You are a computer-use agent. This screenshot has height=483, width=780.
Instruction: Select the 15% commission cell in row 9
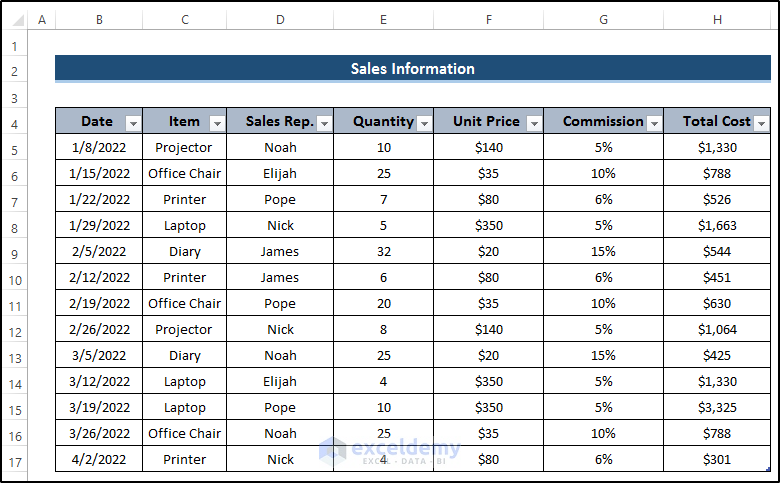(x=603, y=251)
